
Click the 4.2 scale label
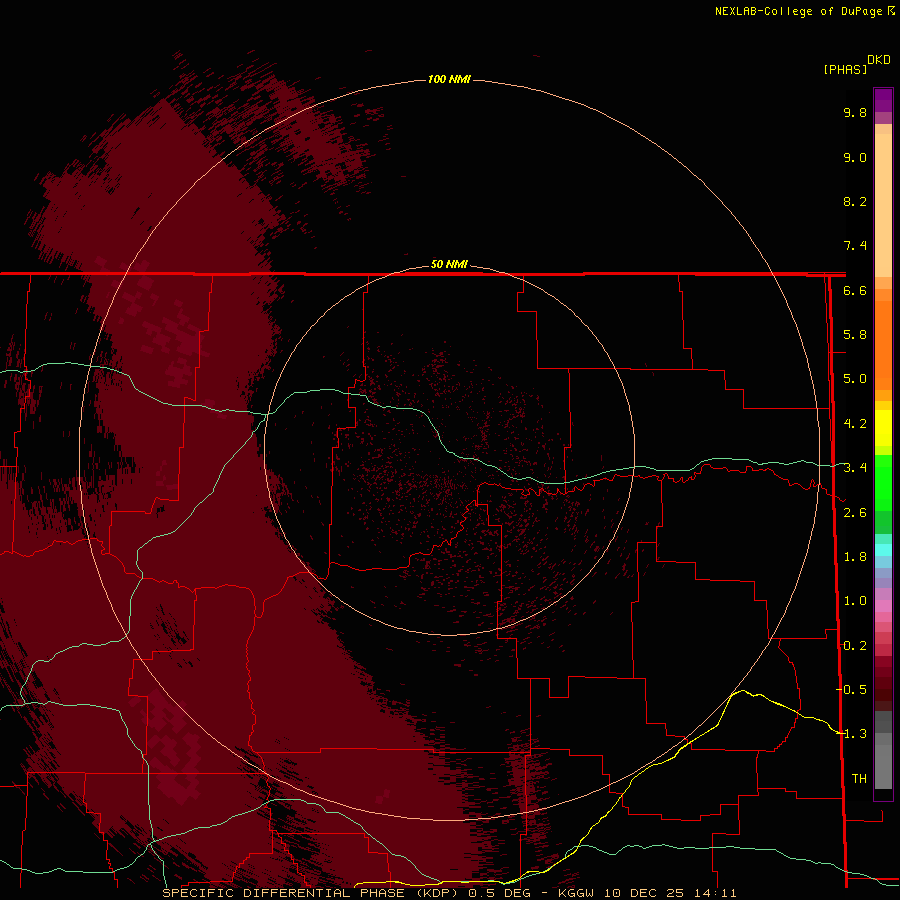click(x=855, y=424)
